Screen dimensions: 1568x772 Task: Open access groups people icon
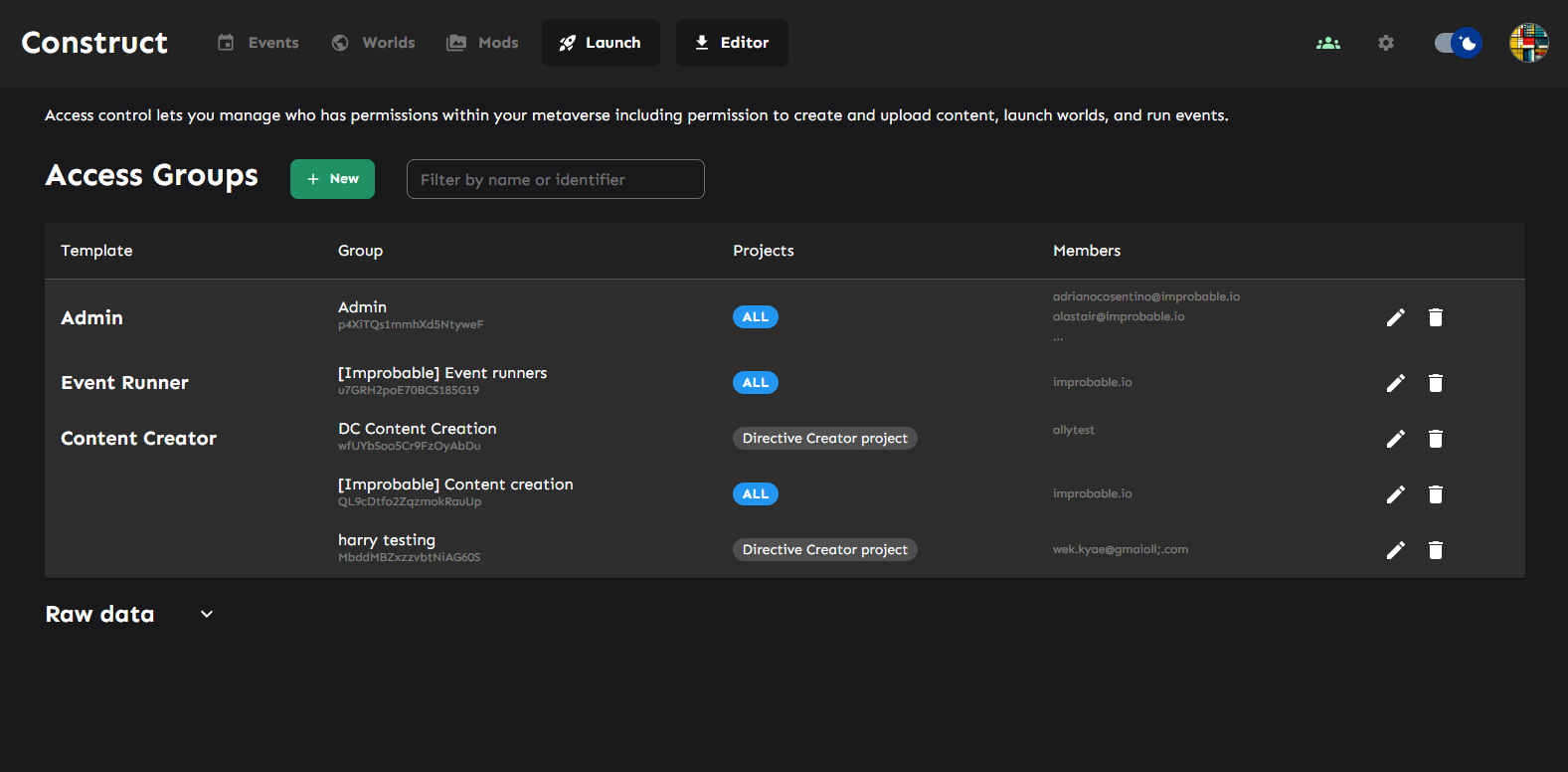click(1327, 43)
